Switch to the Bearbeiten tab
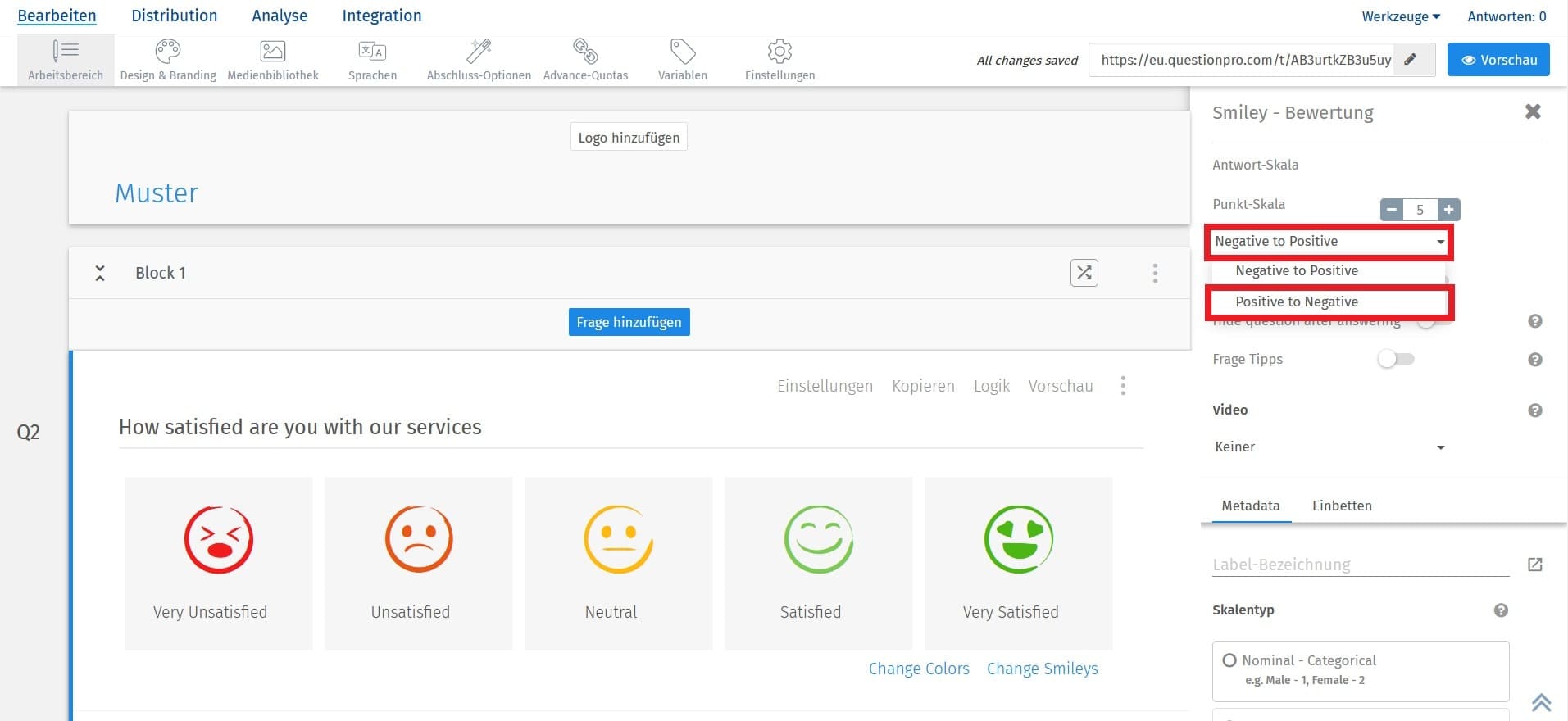This screenshot has height=721, width=1568. [57, 16]
